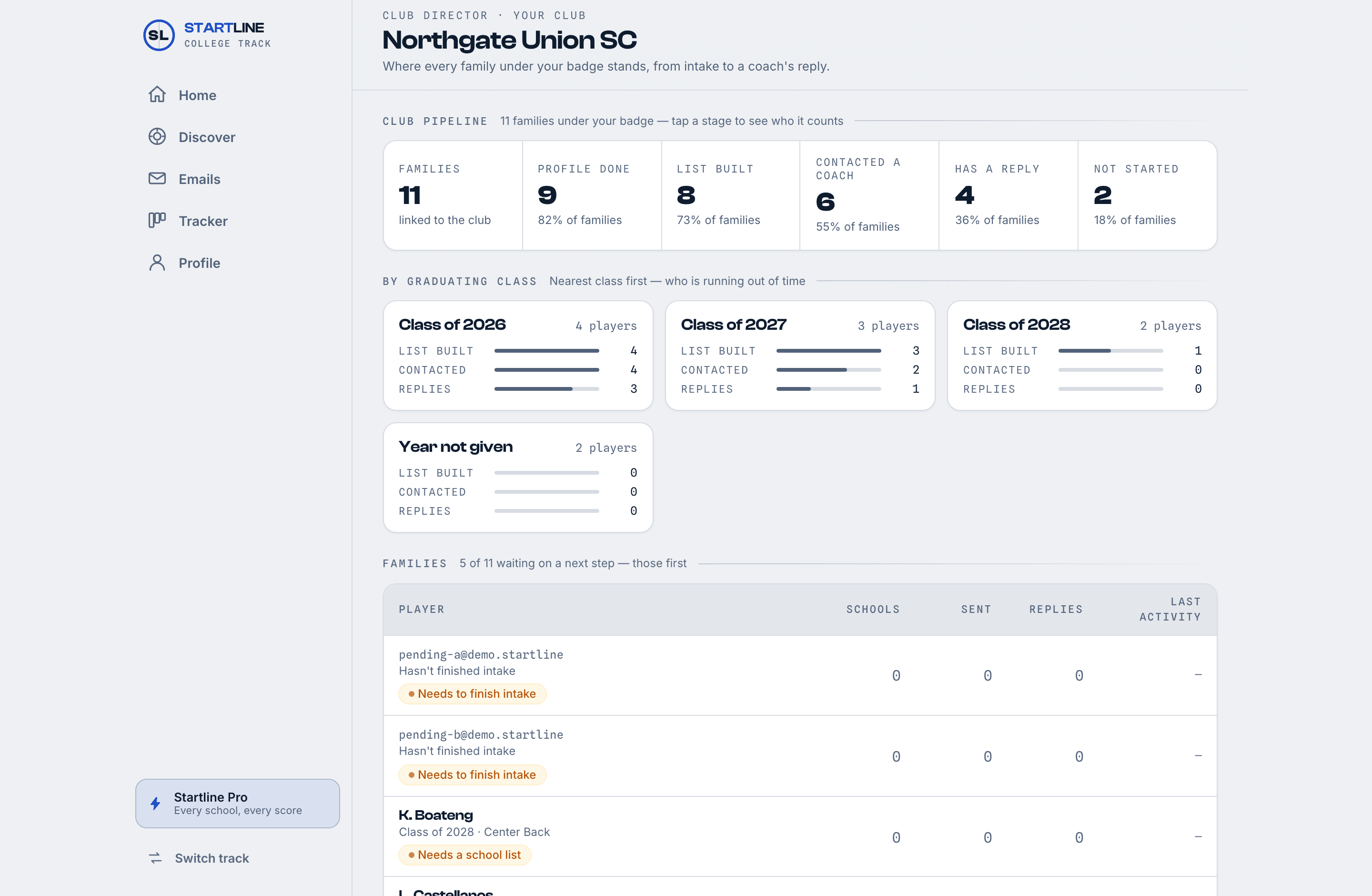Click Class of 2027 Contacted progress bar
The width and height of the screenshot is (1372, 896).
pyautogui.click(x=828, y=369)
